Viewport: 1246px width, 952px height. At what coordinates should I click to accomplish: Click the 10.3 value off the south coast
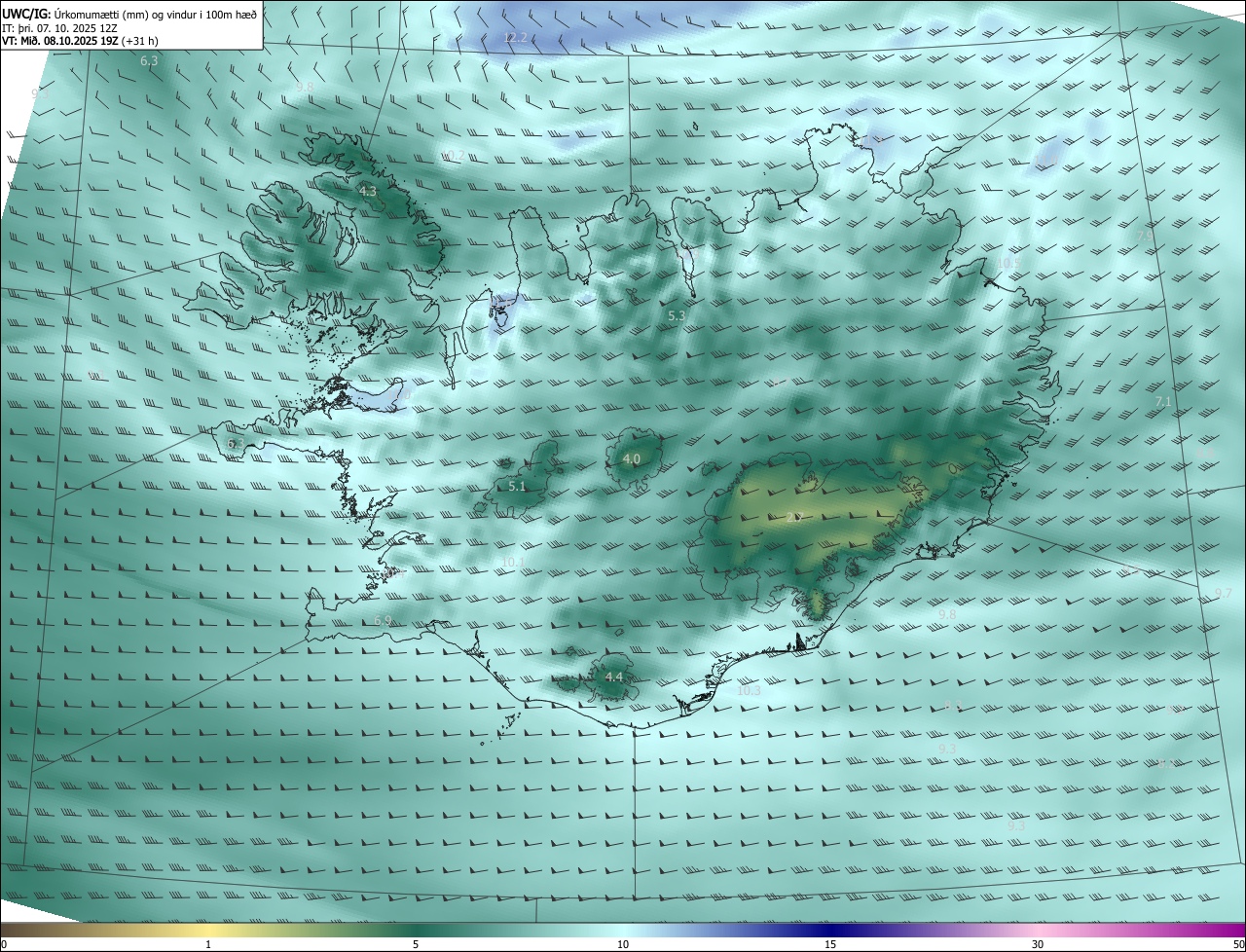[748, 690]
